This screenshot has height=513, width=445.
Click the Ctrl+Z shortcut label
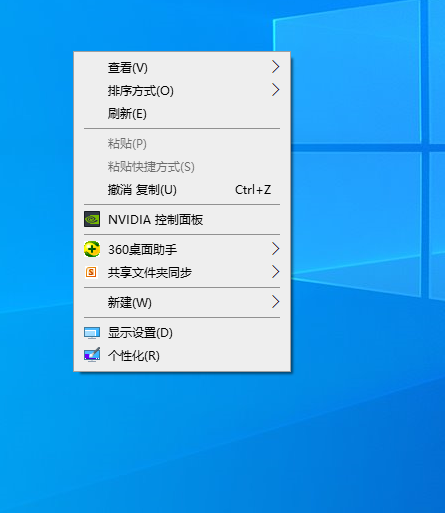pyautogui.click(x=253, y=190)
